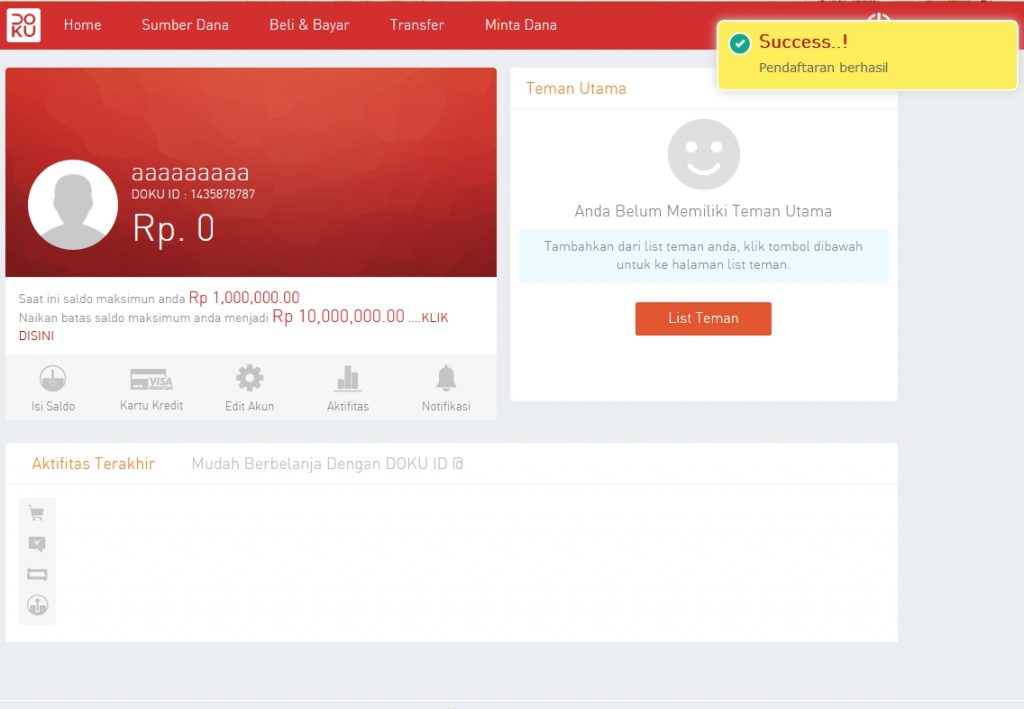Viewport: 1024px width, 709px height.
Task: Open the Sumber Dana menu
Action: [x=185, y=25]
